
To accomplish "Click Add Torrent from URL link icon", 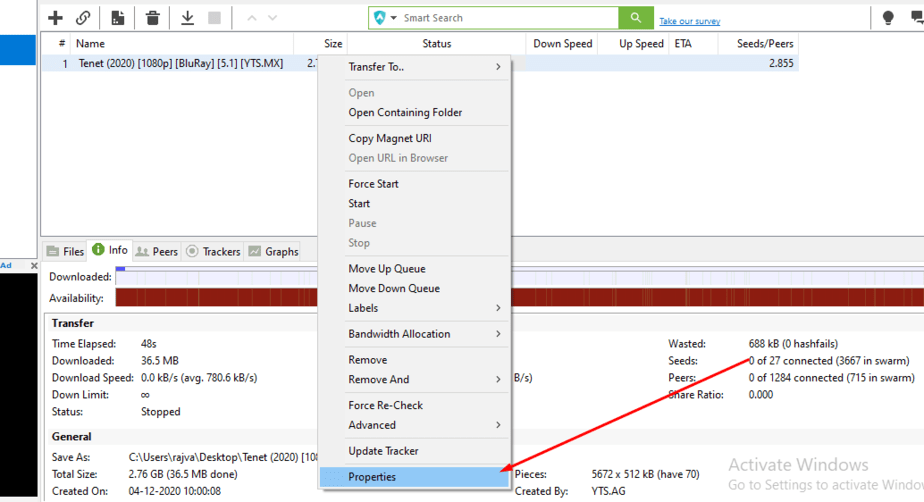I will click(84, 18).
